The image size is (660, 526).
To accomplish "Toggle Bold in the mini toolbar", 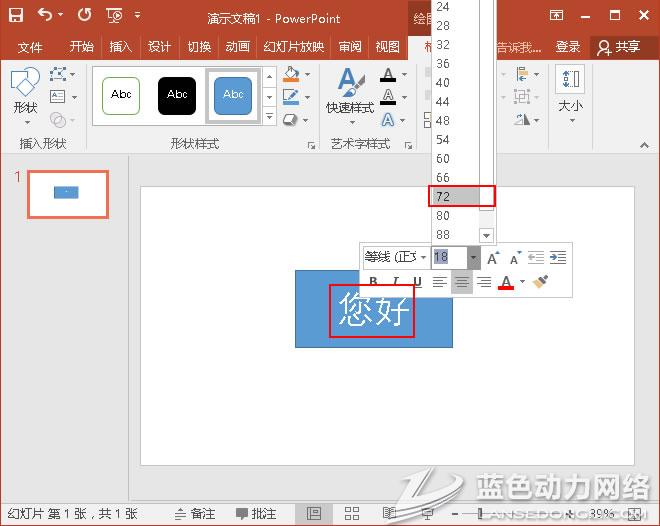I will tap(374, 282).
